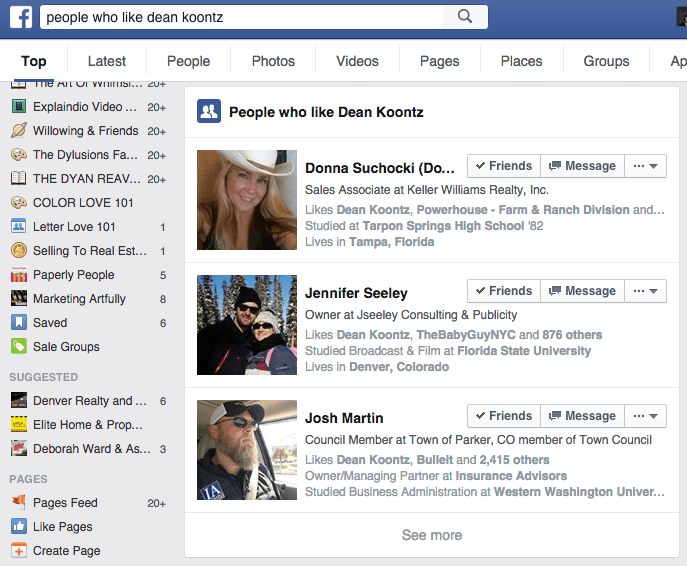
Task: Click The Dylusions Fa... palette icon
Action: (18, 155)
